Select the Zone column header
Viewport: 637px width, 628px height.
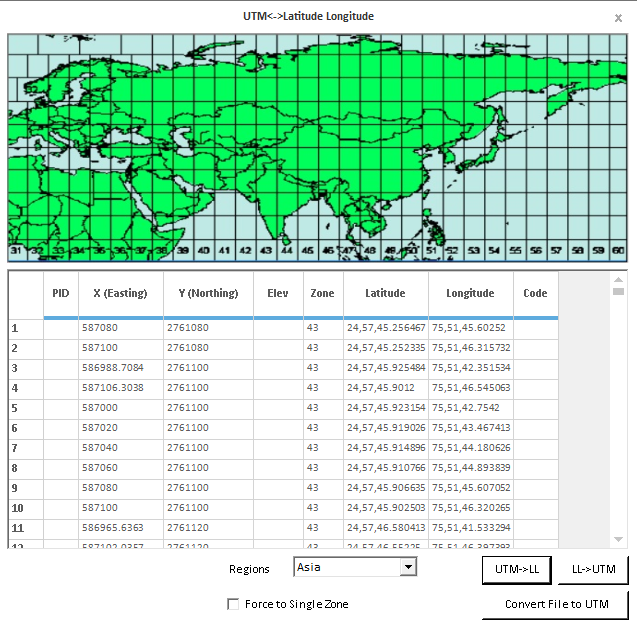coord(323,294)
